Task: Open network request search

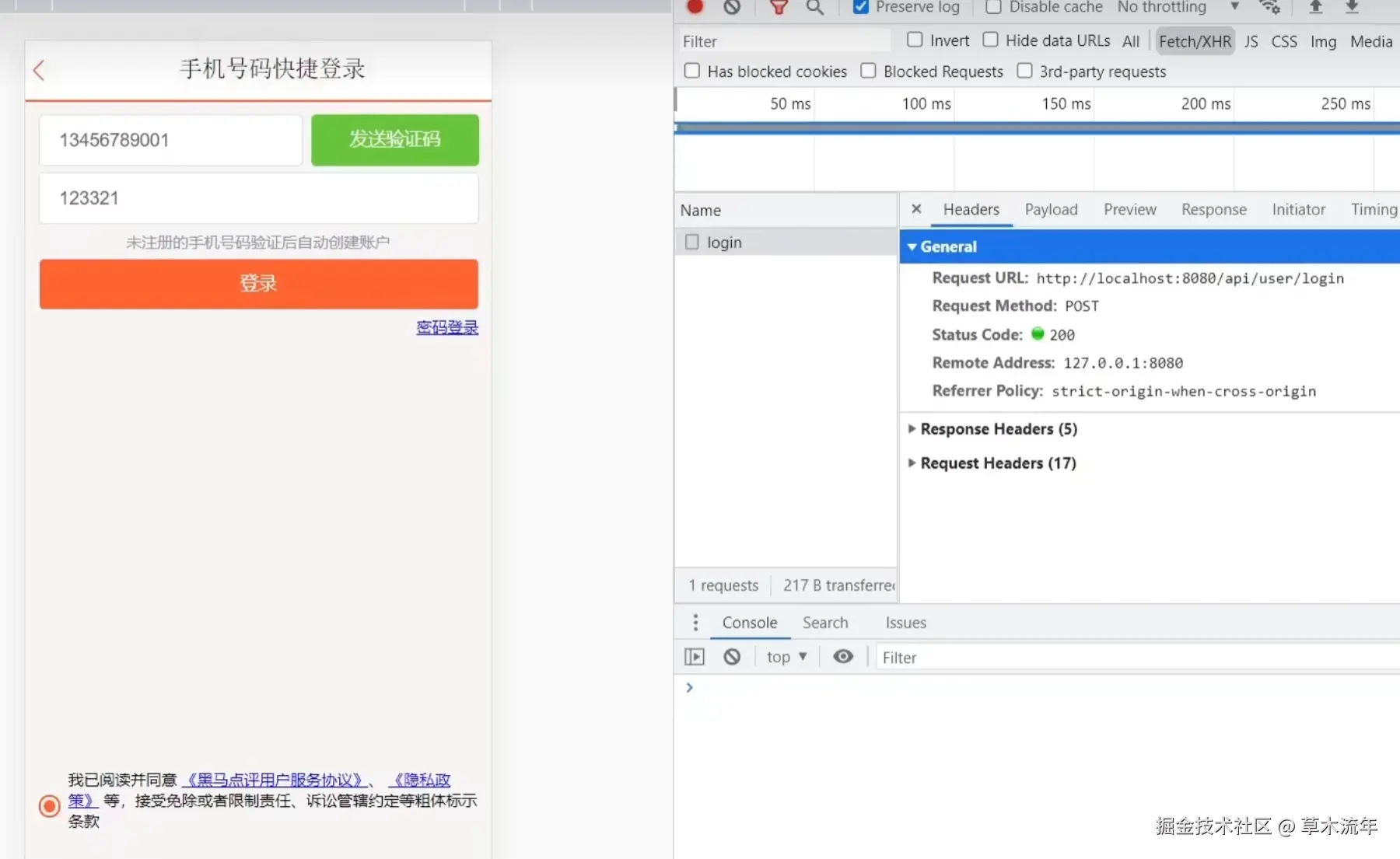Action: (x=814, y=6)
